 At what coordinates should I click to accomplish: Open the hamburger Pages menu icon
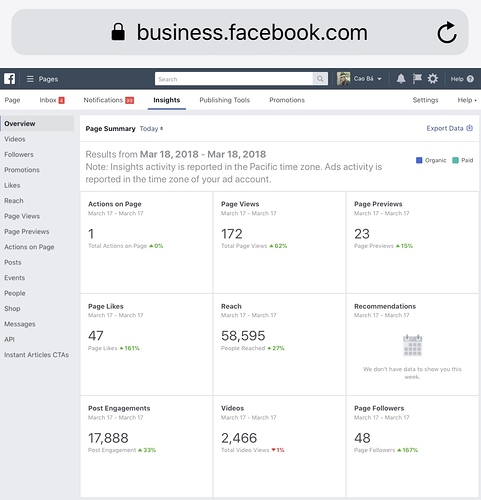pos(30,79)
